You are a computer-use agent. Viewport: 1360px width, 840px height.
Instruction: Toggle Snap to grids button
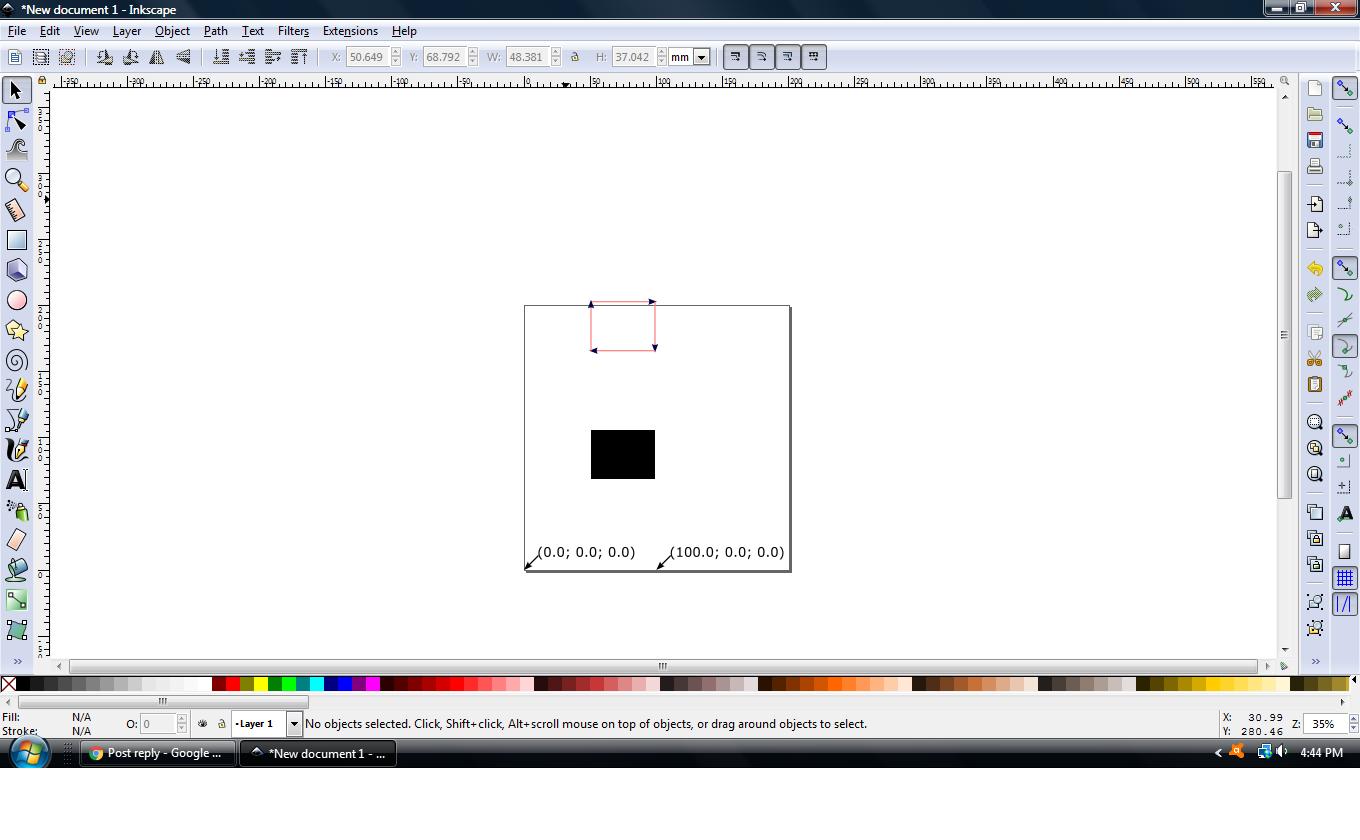1345,578
